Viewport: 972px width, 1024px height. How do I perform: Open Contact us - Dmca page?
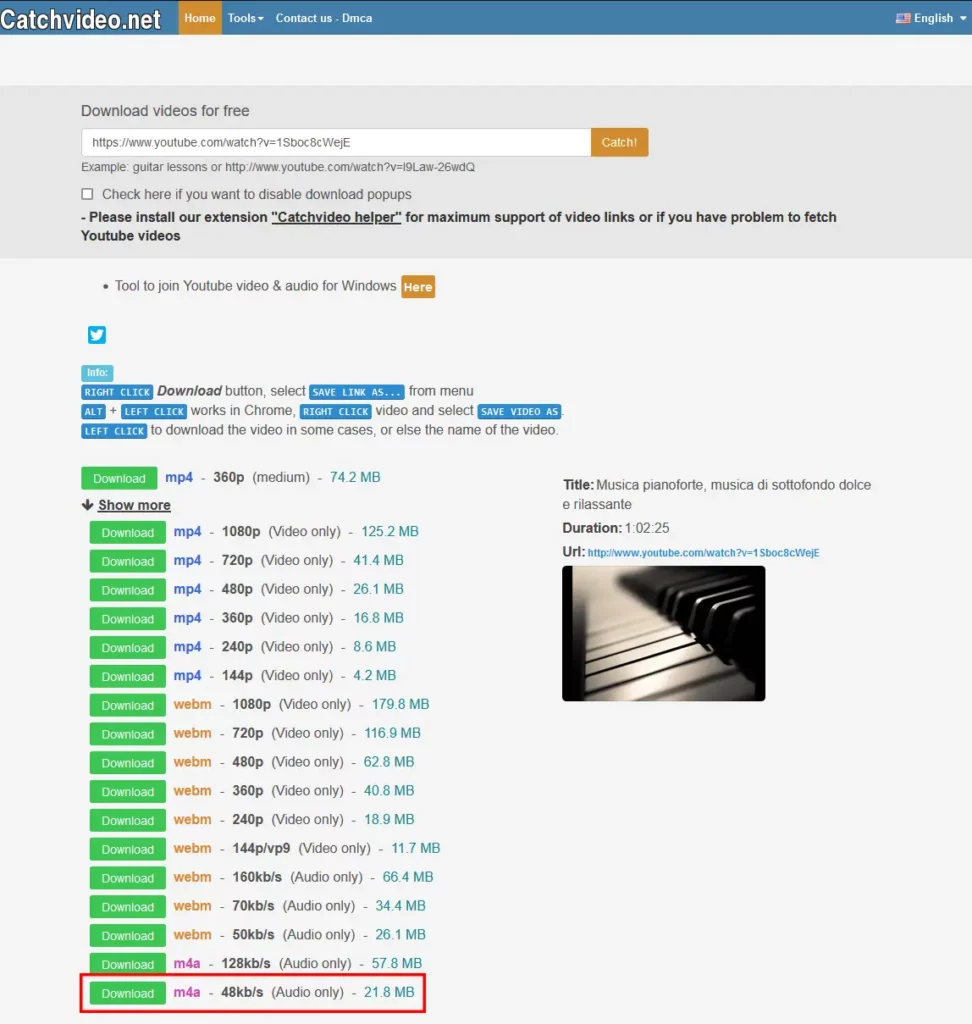323,18
